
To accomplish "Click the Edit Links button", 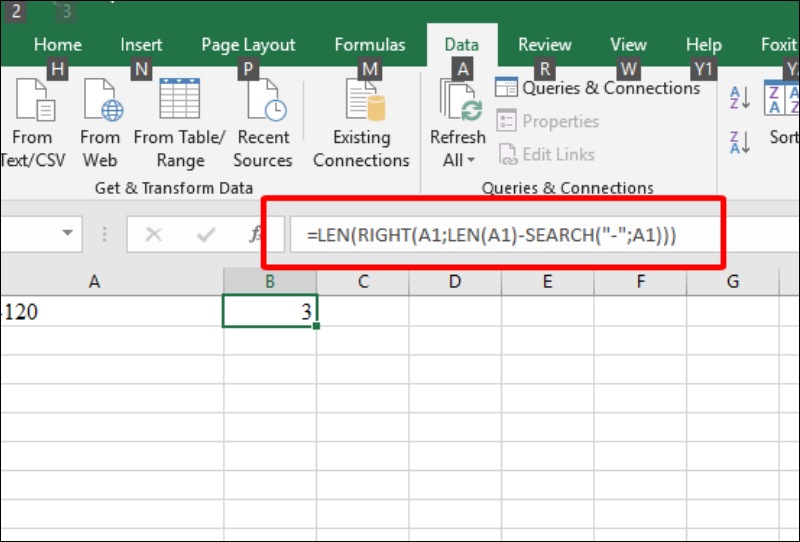I will point(547,154).
